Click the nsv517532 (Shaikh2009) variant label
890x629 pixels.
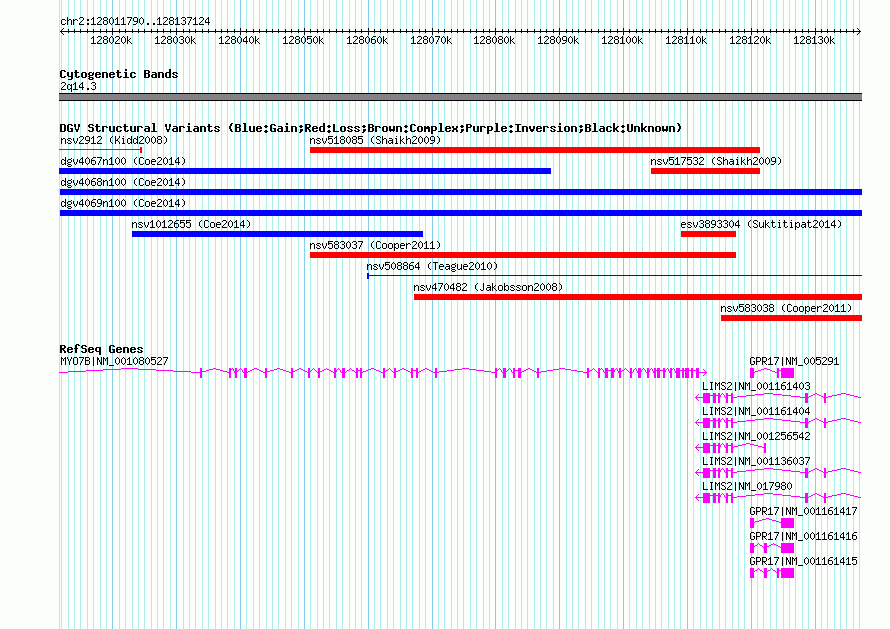point(716,161)
